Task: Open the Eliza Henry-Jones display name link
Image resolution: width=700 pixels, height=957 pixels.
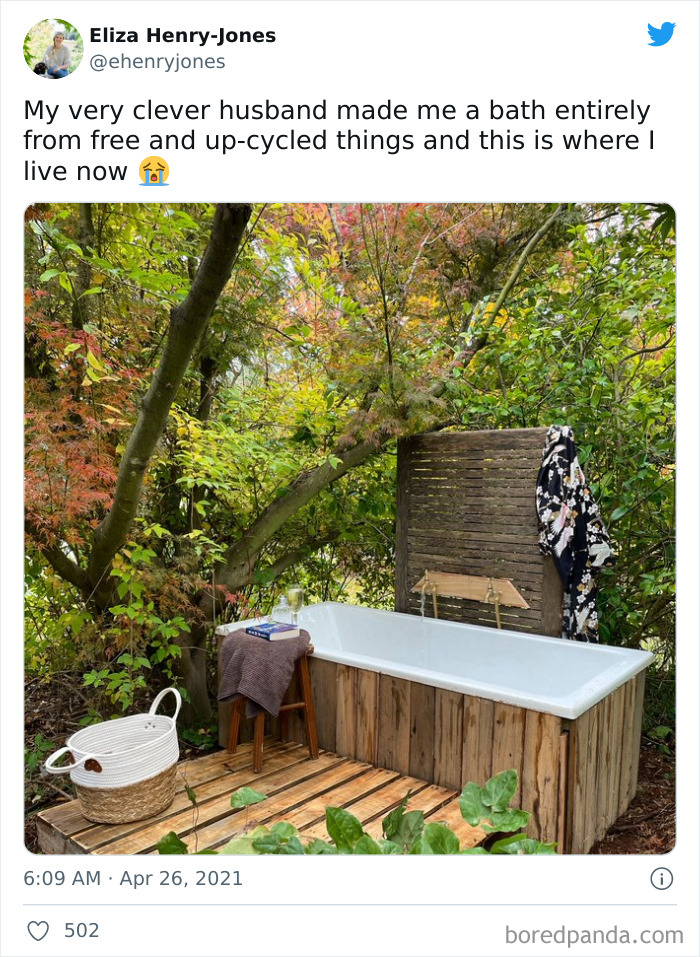Action: pos(182,36)
